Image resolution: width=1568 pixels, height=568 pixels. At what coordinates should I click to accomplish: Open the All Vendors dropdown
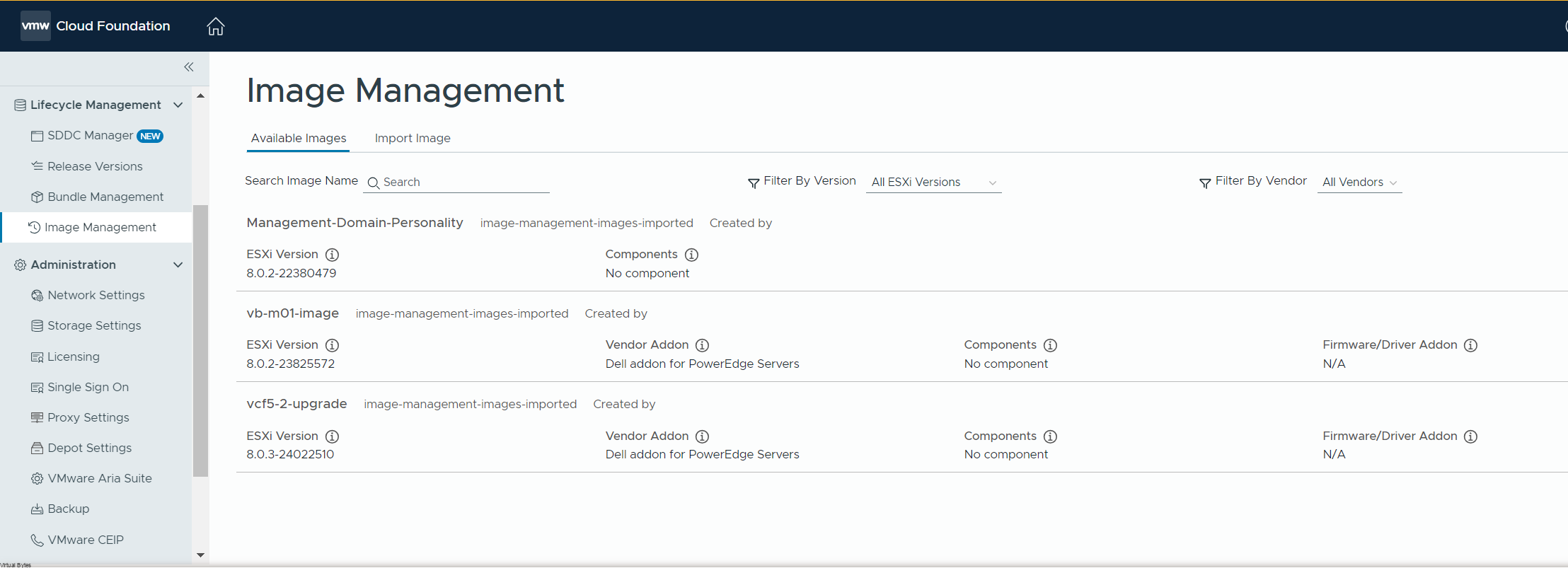[1359, 182]
